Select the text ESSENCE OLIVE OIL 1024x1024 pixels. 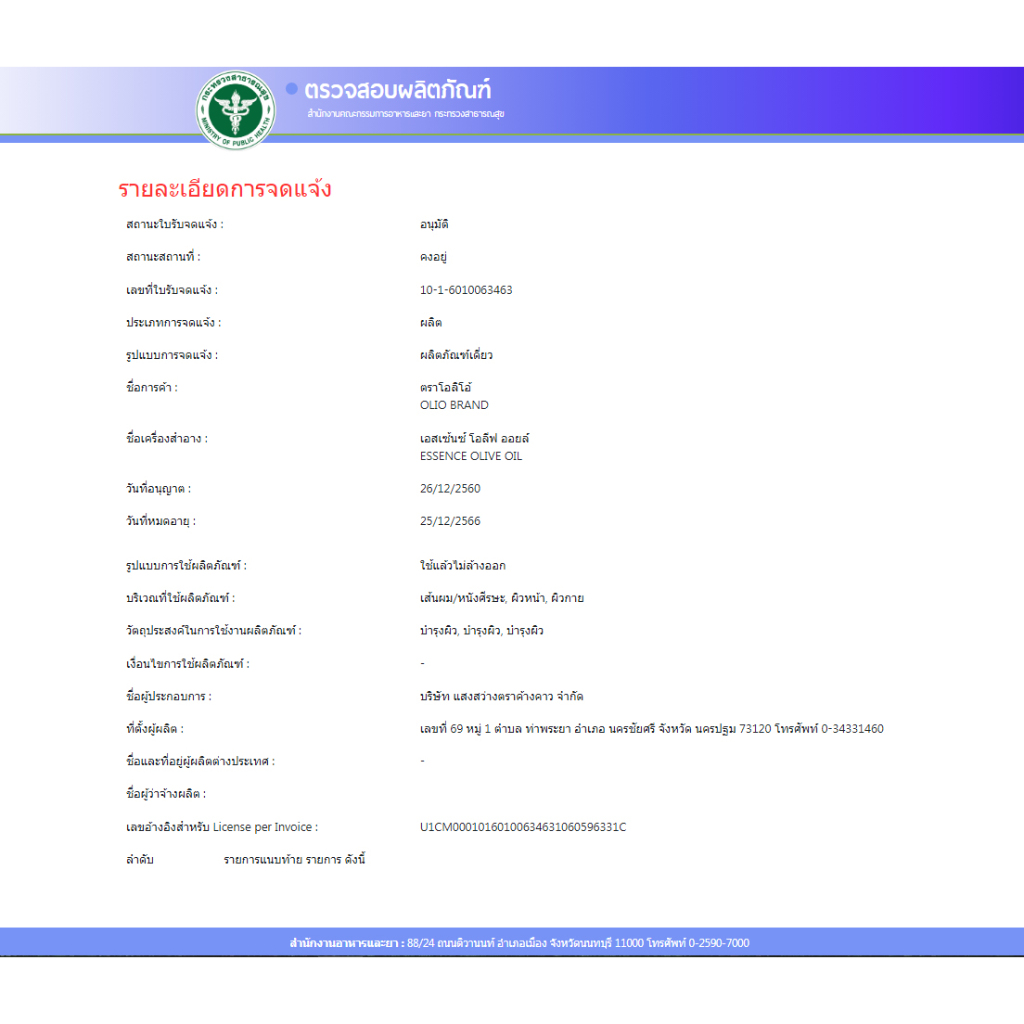tap(471, 456)
